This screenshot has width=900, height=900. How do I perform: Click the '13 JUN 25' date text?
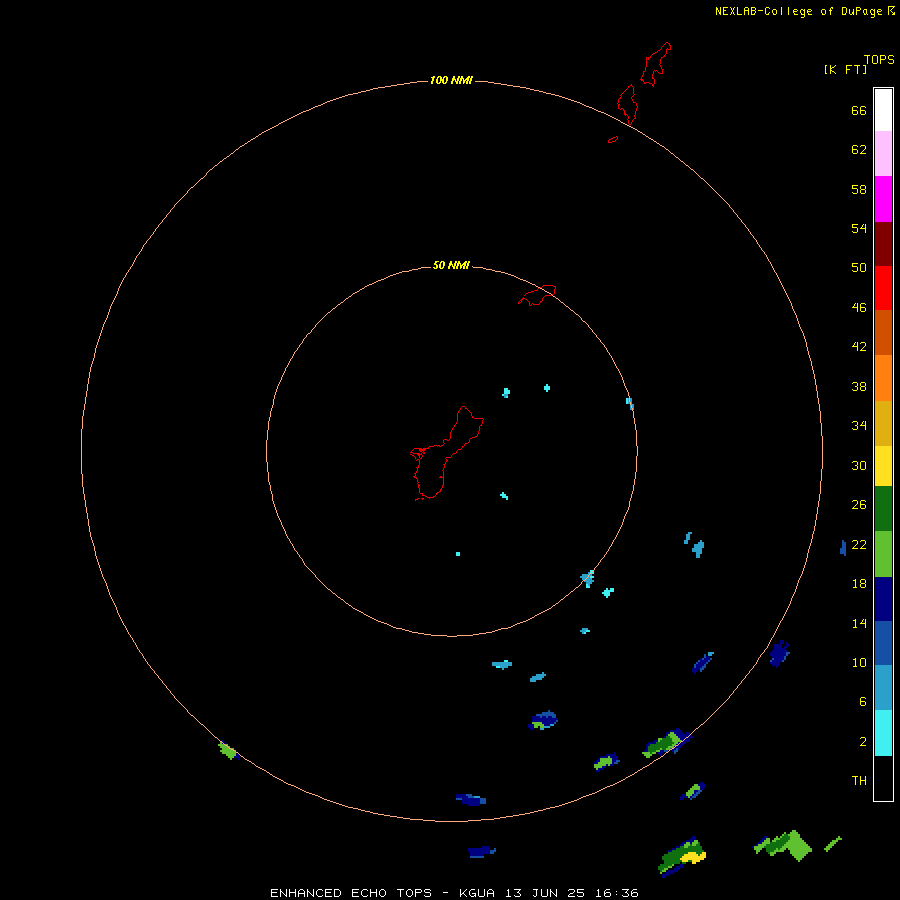click(x=545, y=893)
